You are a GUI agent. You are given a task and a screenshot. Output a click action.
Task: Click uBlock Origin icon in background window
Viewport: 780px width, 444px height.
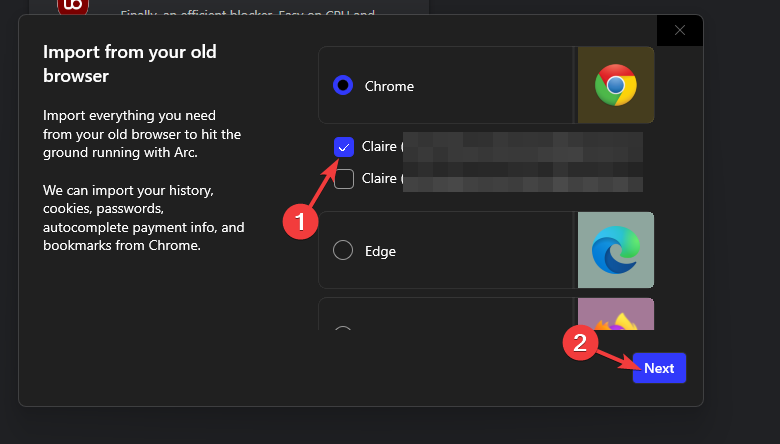click(x=73, y=7)
